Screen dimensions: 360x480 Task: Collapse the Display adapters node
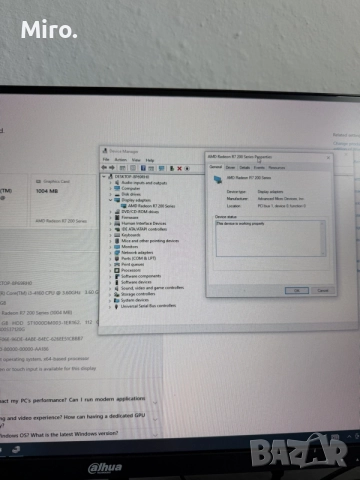pyautogui.click(x=110, y=200)
